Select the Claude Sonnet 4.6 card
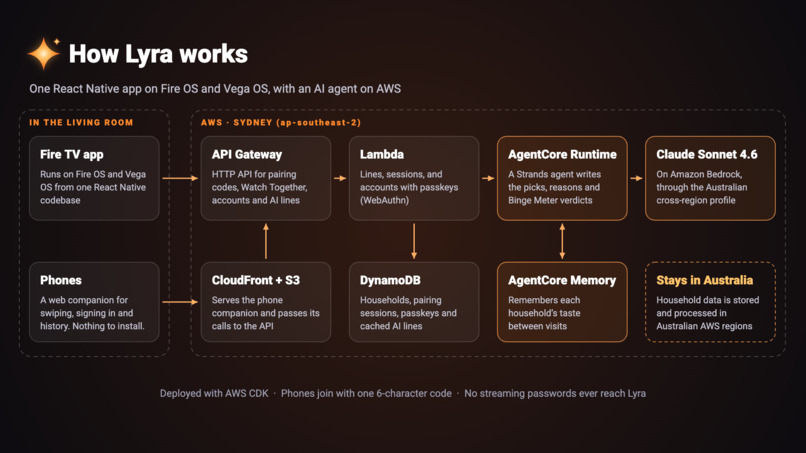Viewport: 806px width, 453px height. pyautogui.click(x=710, y=178)
